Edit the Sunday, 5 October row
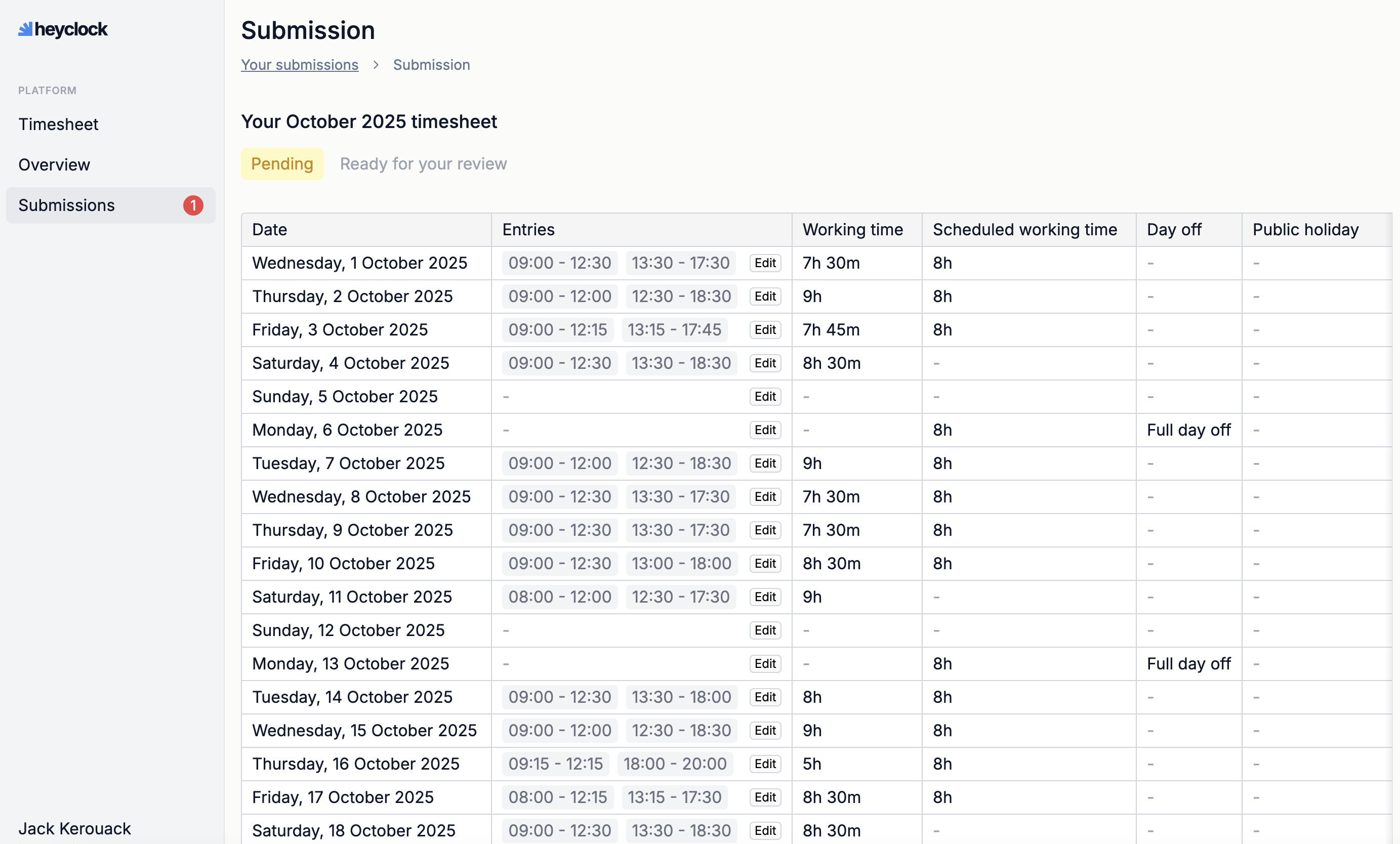1400x844 pixels. coord(765,396)
